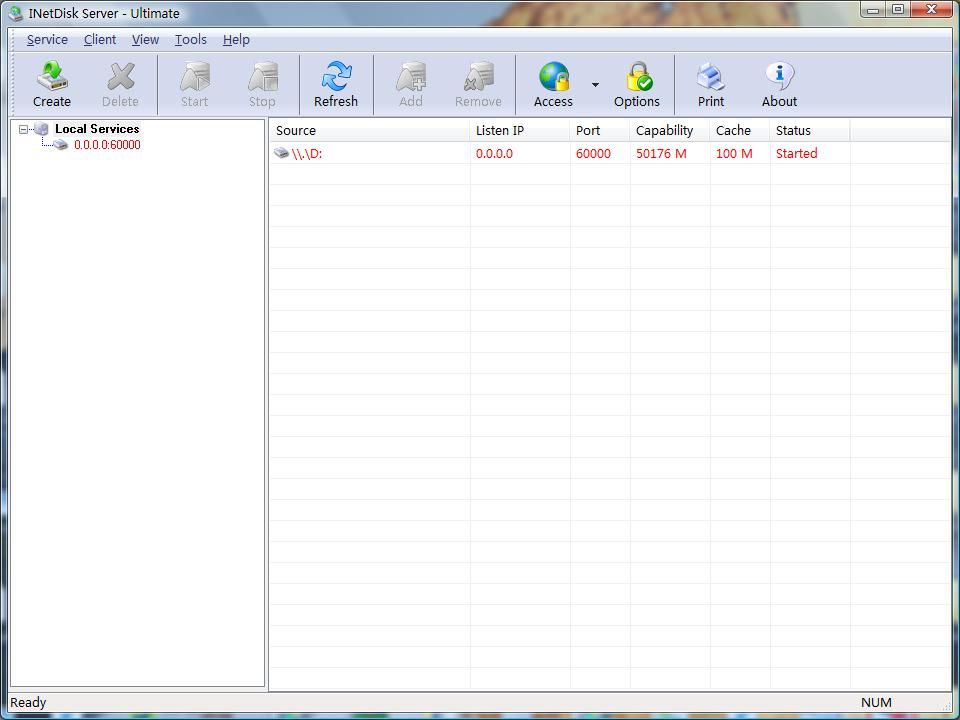Click the Create service toolbar icon
Viewport: 960px width, 720px height.
click(52, 78)
